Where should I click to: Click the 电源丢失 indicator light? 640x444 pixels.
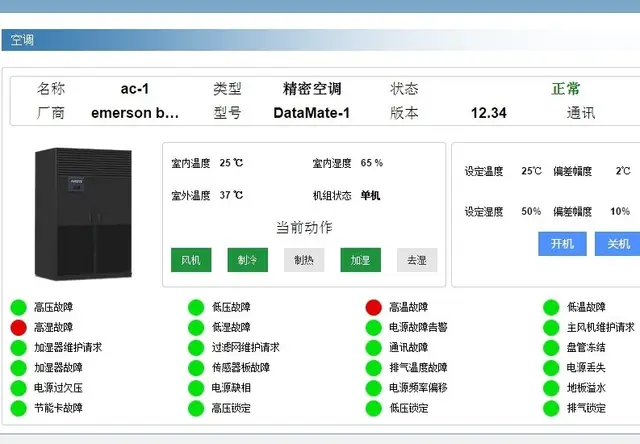551,368
